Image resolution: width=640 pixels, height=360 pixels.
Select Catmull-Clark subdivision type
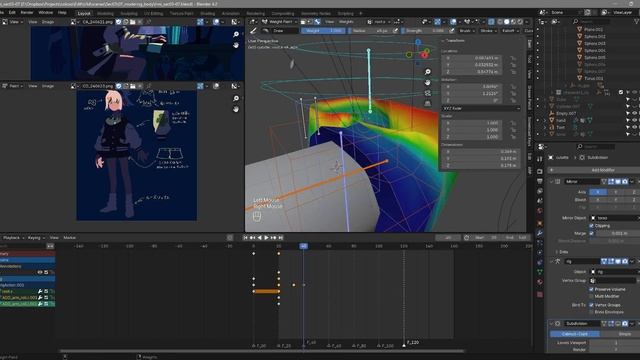575,334
